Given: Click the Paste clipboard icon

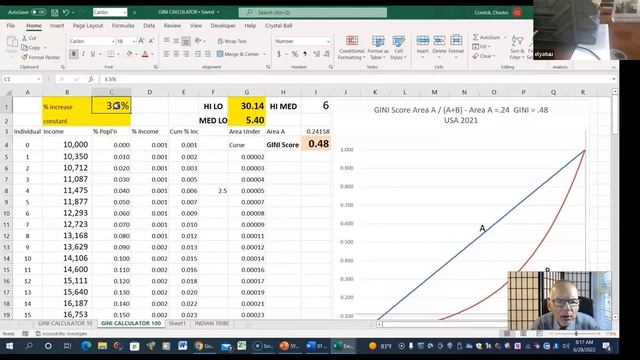Looking at the screenshot, I should (12, 43).
